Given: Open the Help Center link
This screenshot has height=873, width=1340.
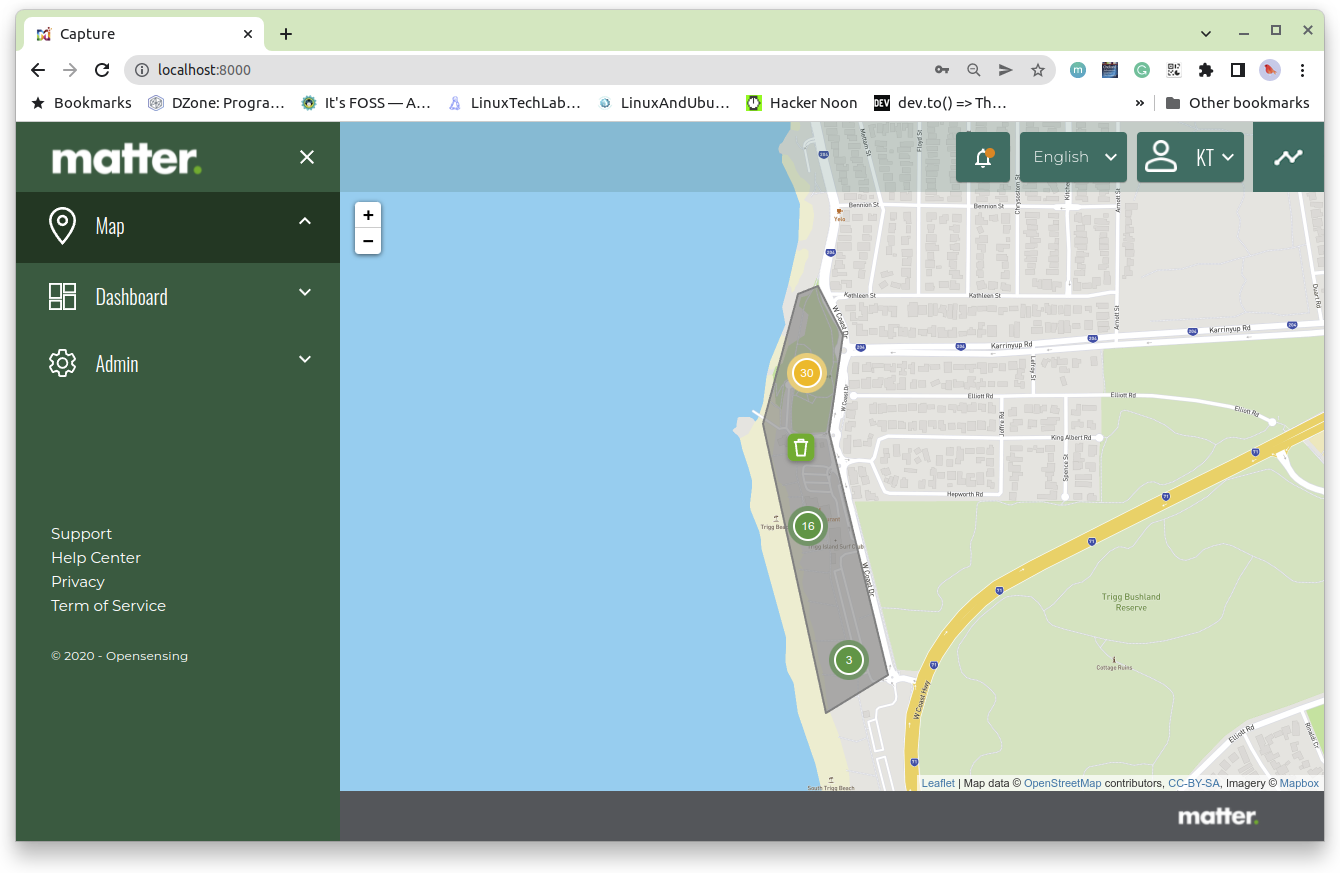Looking at the screenshot, I should click(x=96, y=558).
